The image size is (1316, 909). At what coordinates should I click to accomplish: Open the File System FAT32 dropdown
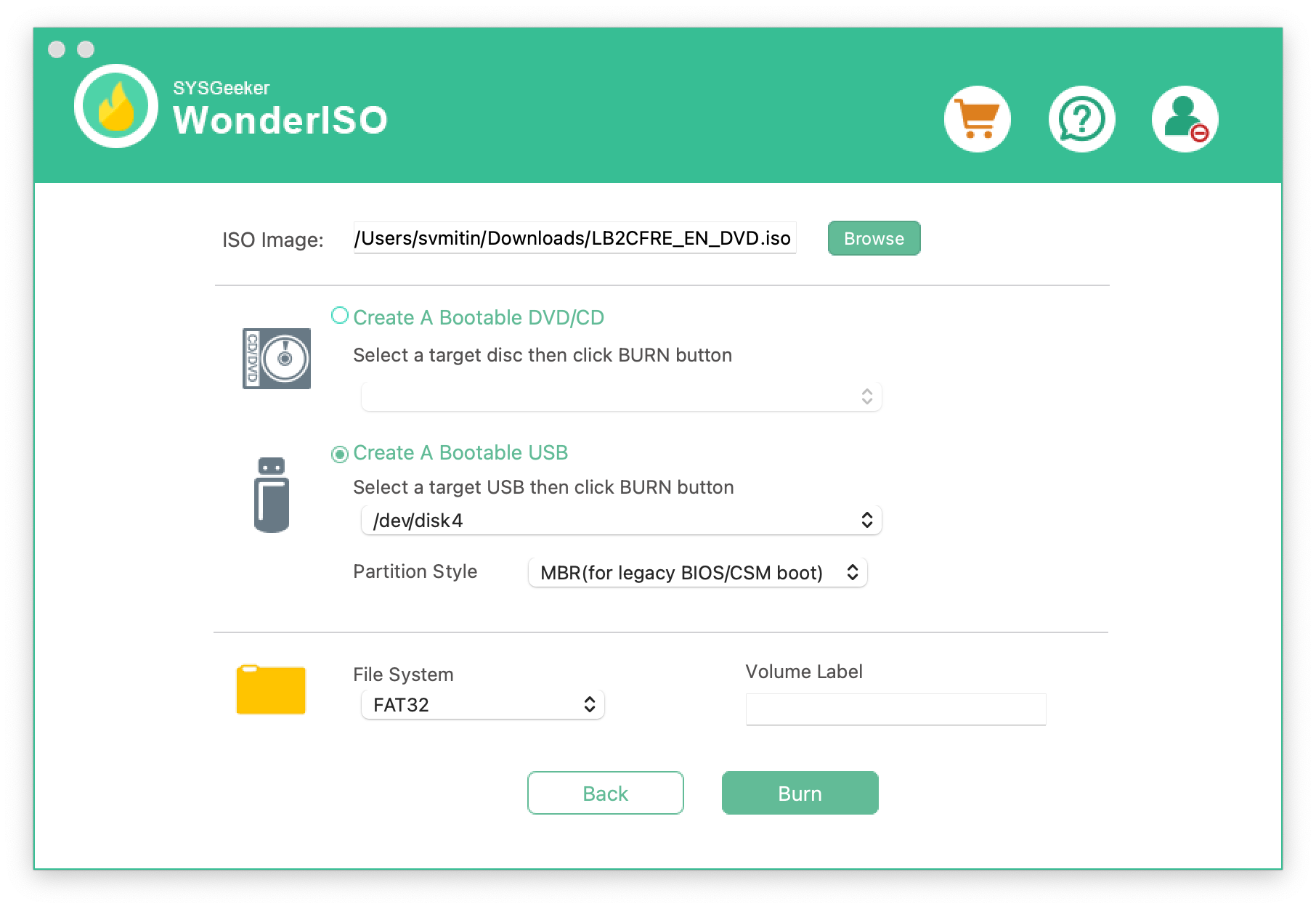coord(482,704)
